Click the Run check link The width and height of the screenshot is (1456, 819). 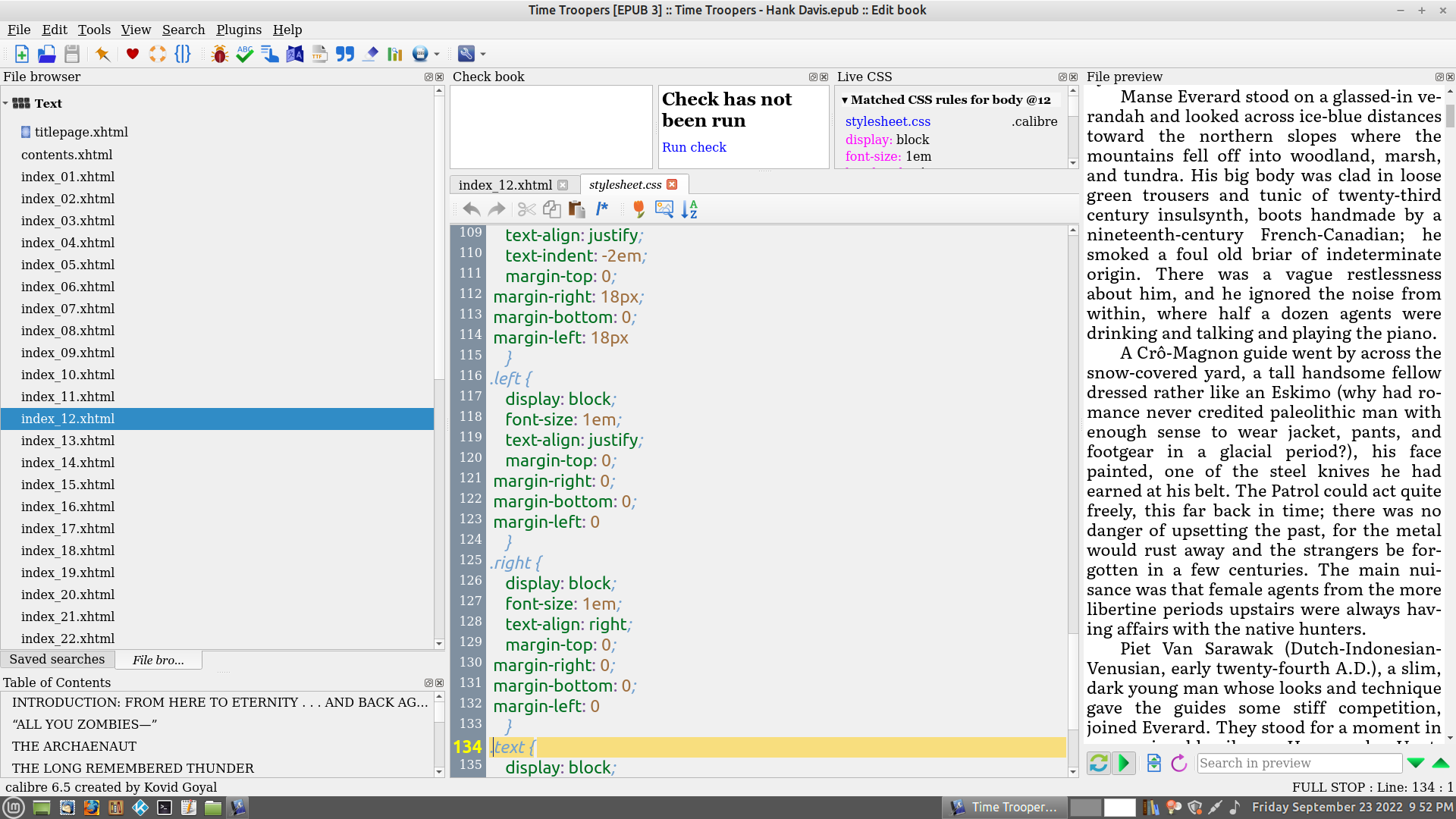[694, 147]
